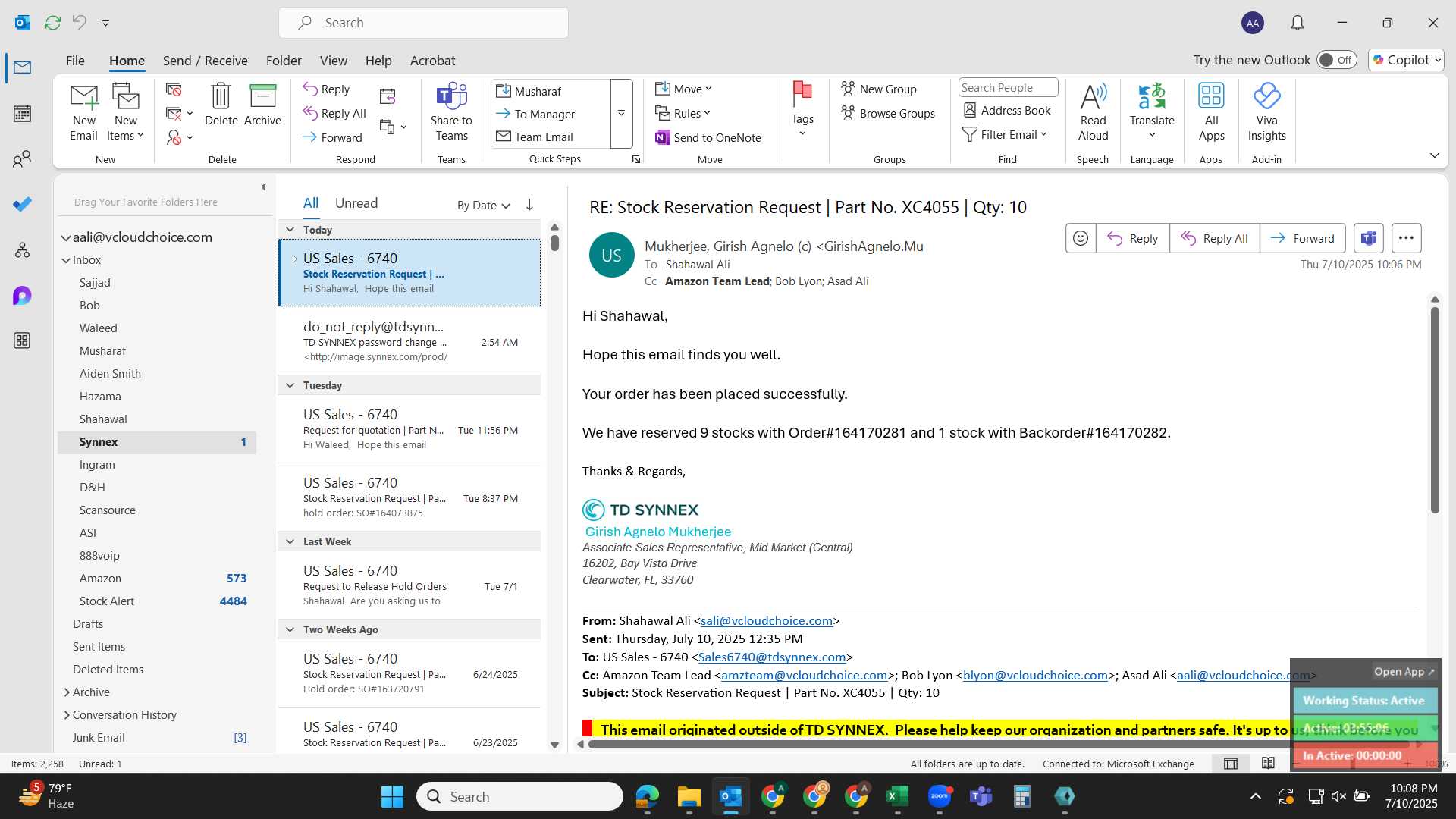Click Forward in email header
The height and width of the screenshot is (819, 1456).
[1302, 238]
